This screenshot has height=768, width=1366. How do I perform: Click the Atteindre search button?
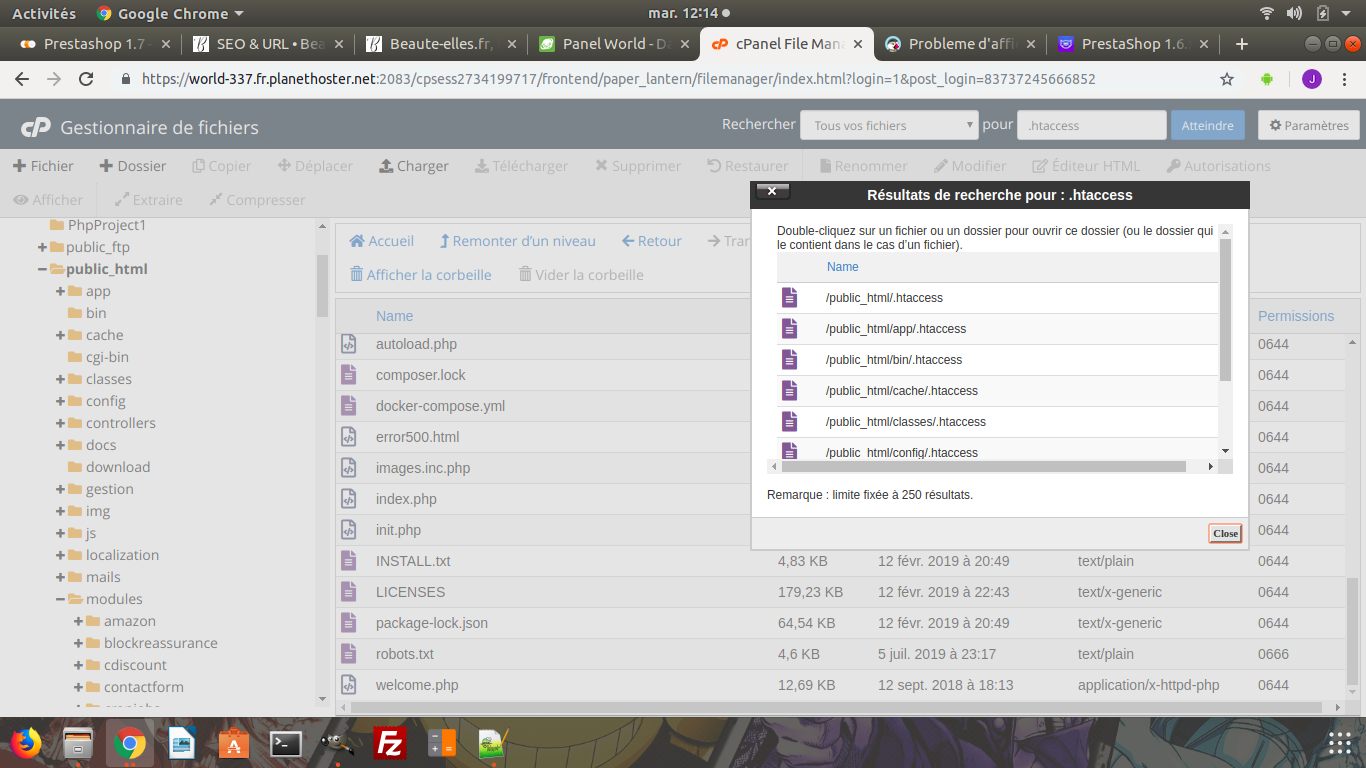point(1208,125)
